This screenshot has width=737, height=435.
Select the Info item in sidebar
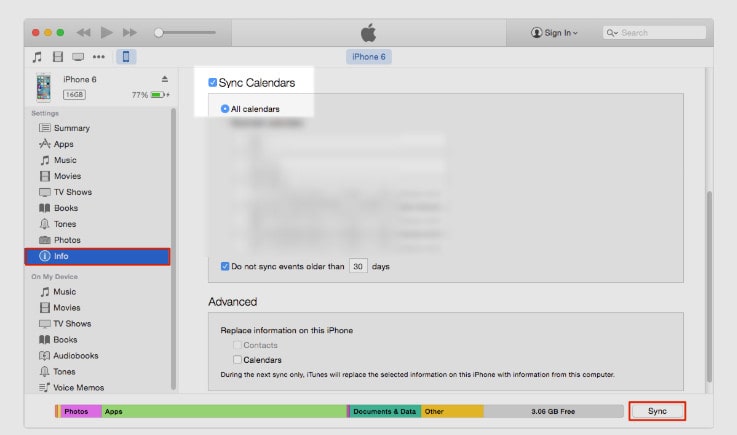tap(97, 256)
